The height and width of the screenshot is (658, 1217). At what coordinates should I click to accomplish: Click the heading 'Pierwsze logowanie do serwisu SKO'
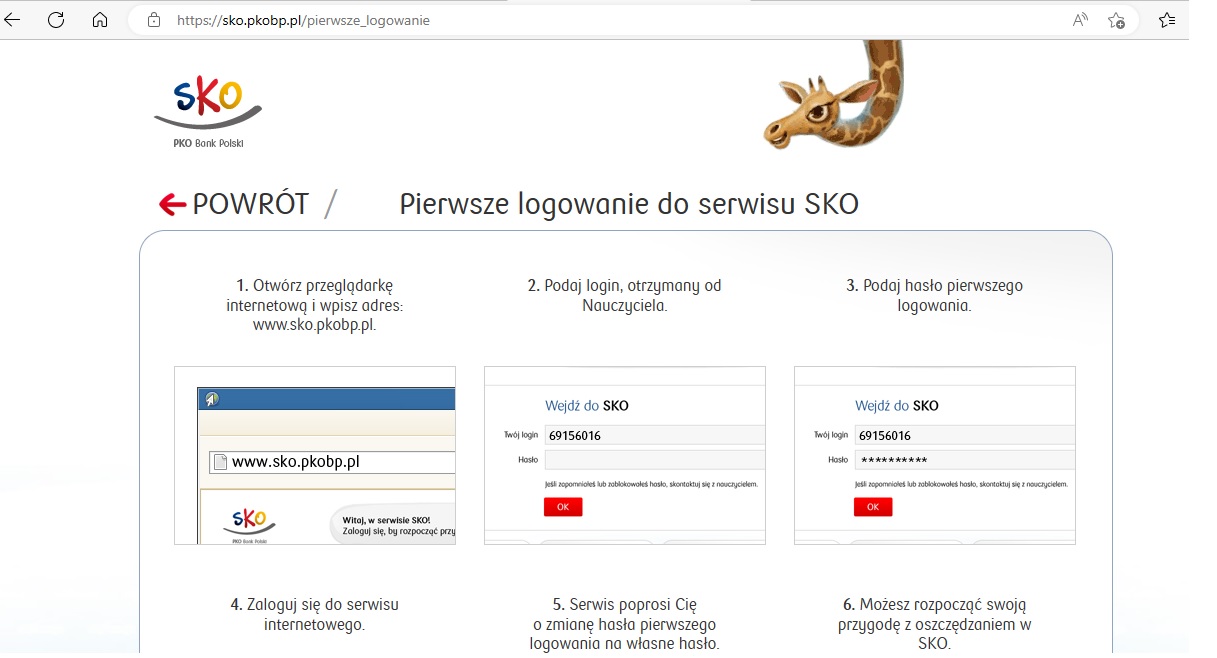tap(629, 204)
